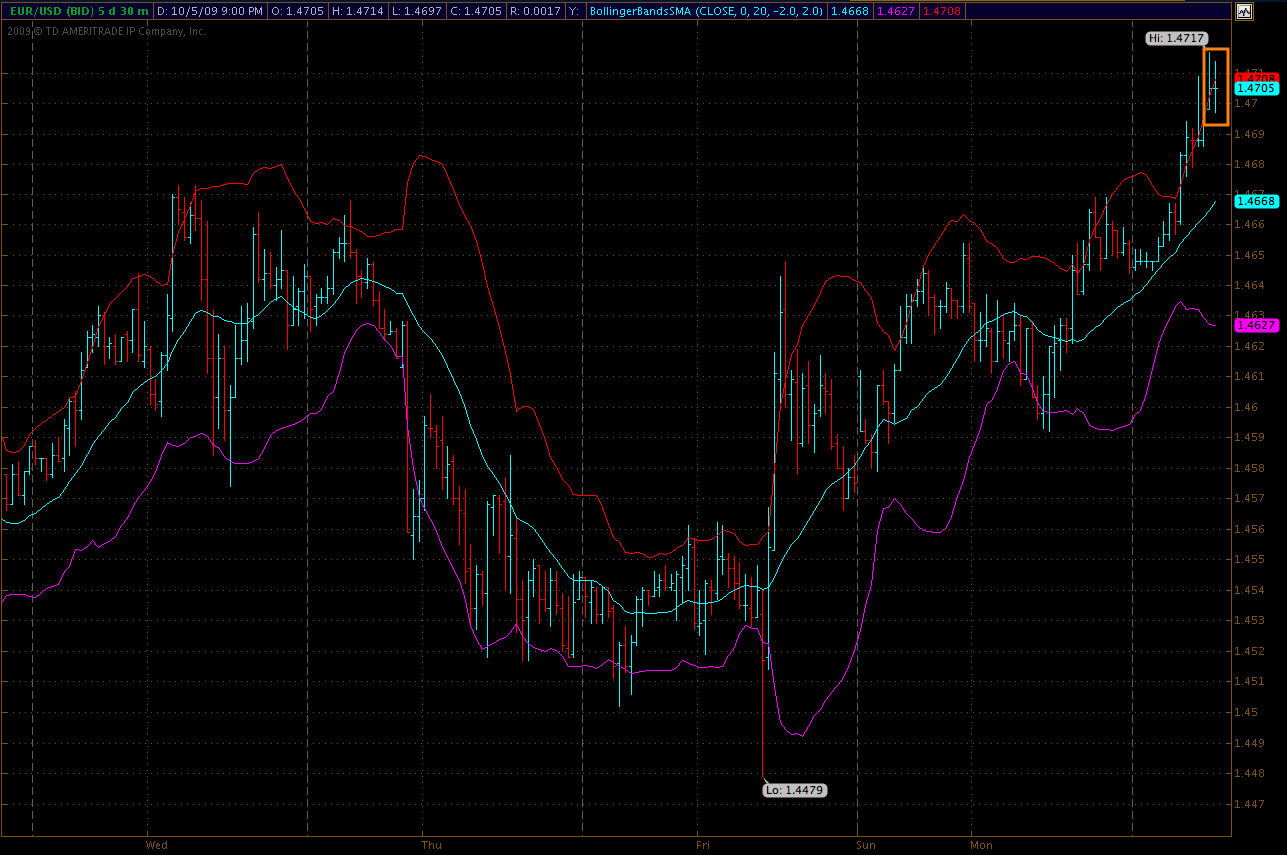Viewport: 1287px width, 855px height.
Task: Select the orange-highlighted latest price bar
Action: 1215,87
